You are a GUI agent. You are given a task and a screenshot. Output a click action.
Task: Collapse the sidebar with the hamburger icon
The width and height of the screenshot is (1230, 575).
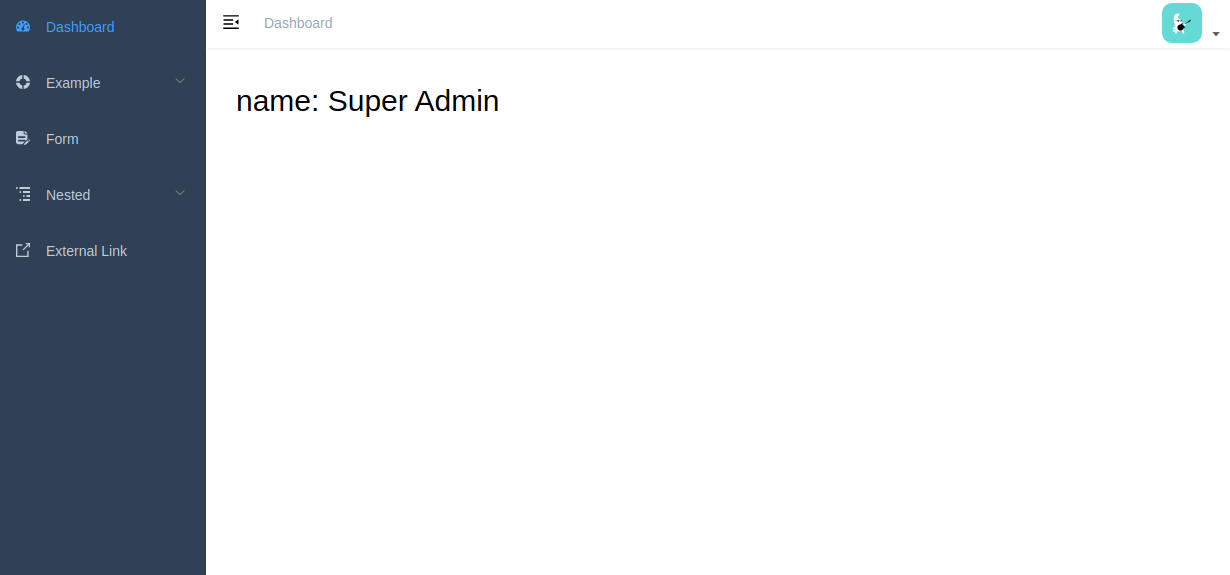click(x=231, y=22)
